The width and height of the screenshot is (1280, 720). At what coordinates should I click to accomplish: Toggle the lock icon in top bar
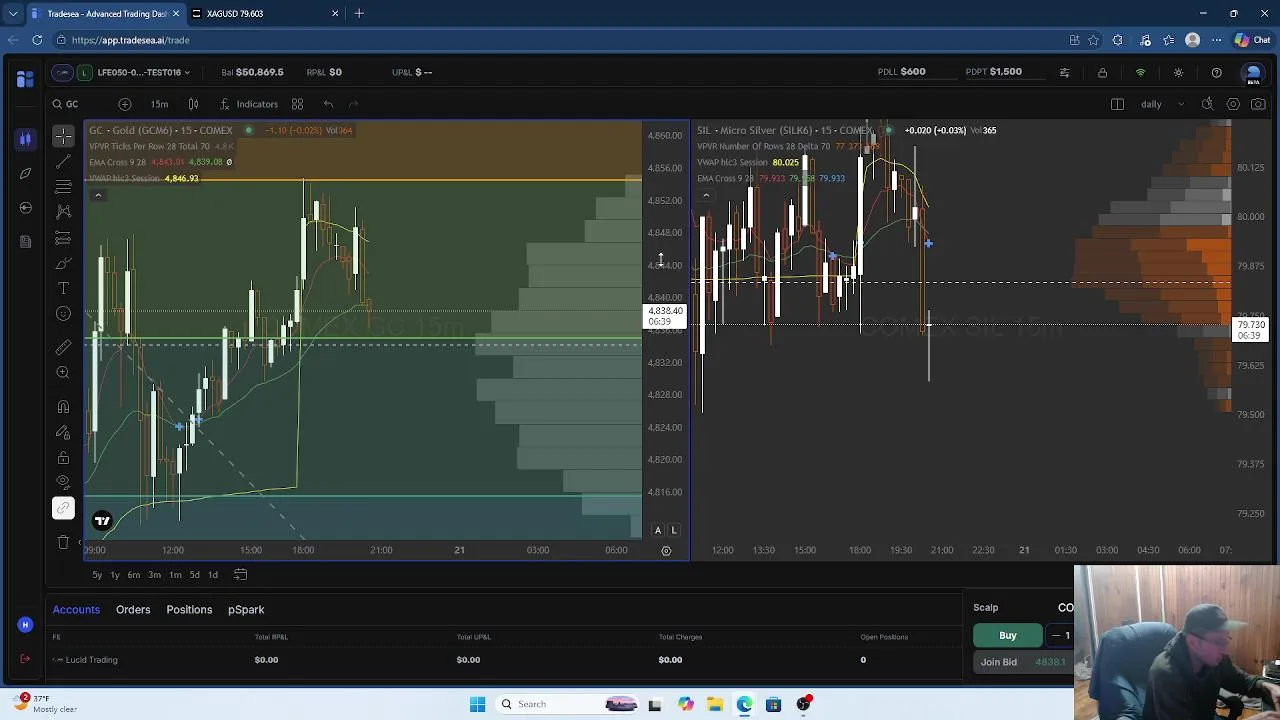[1102, 73]
